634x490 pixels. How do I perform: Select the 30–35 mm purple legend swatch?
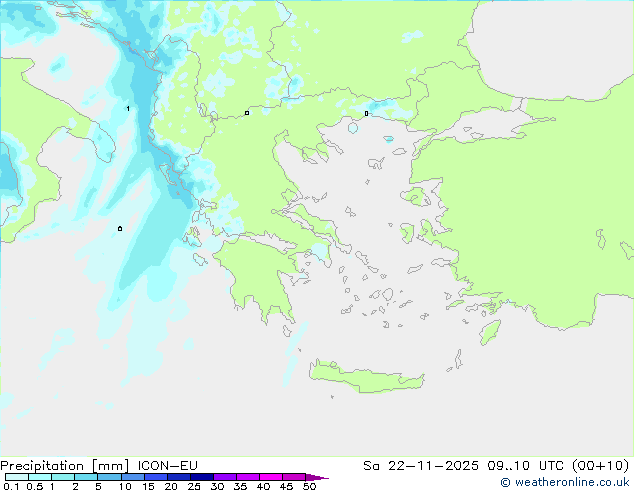click(225, 477)
